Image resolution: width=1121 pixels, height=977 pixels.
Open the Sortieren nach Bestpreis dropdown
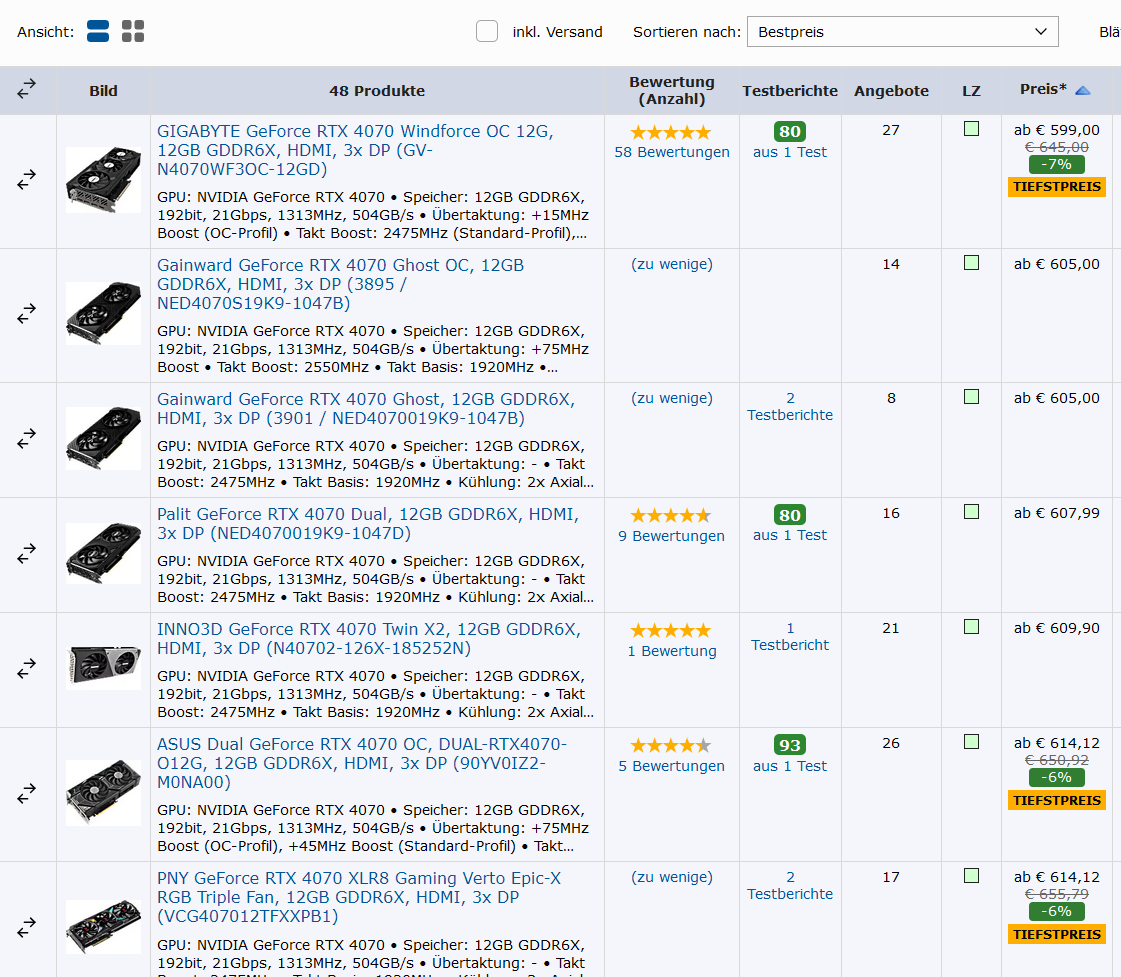pyautogui.click(x=902, y=31)
